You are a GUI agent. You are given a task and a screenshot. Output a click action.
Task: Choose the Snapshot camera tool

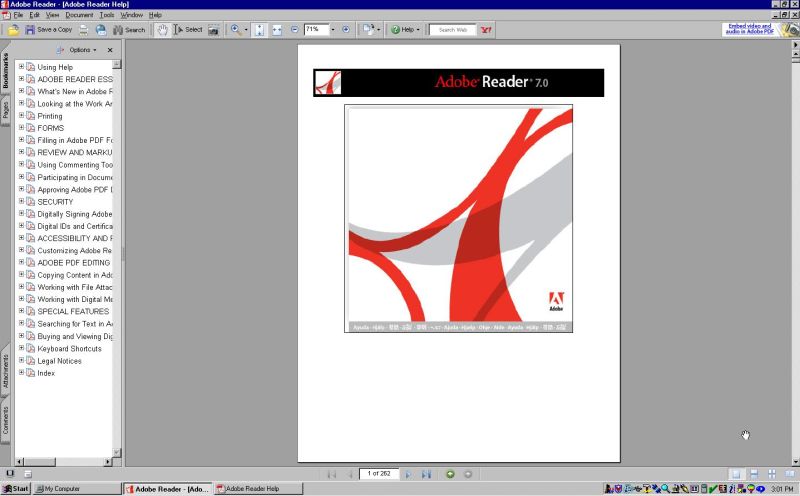(x=214, y=30)
